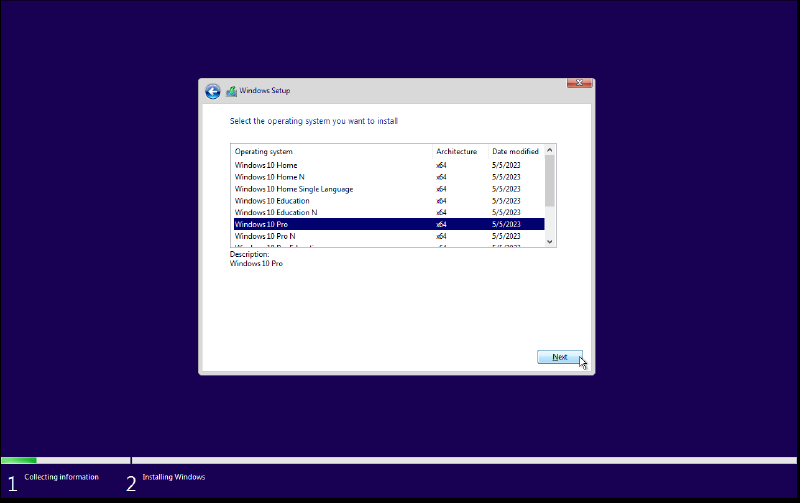Select Windows 10 Home N row
800x503 pixels.
(x=389, y=177)
